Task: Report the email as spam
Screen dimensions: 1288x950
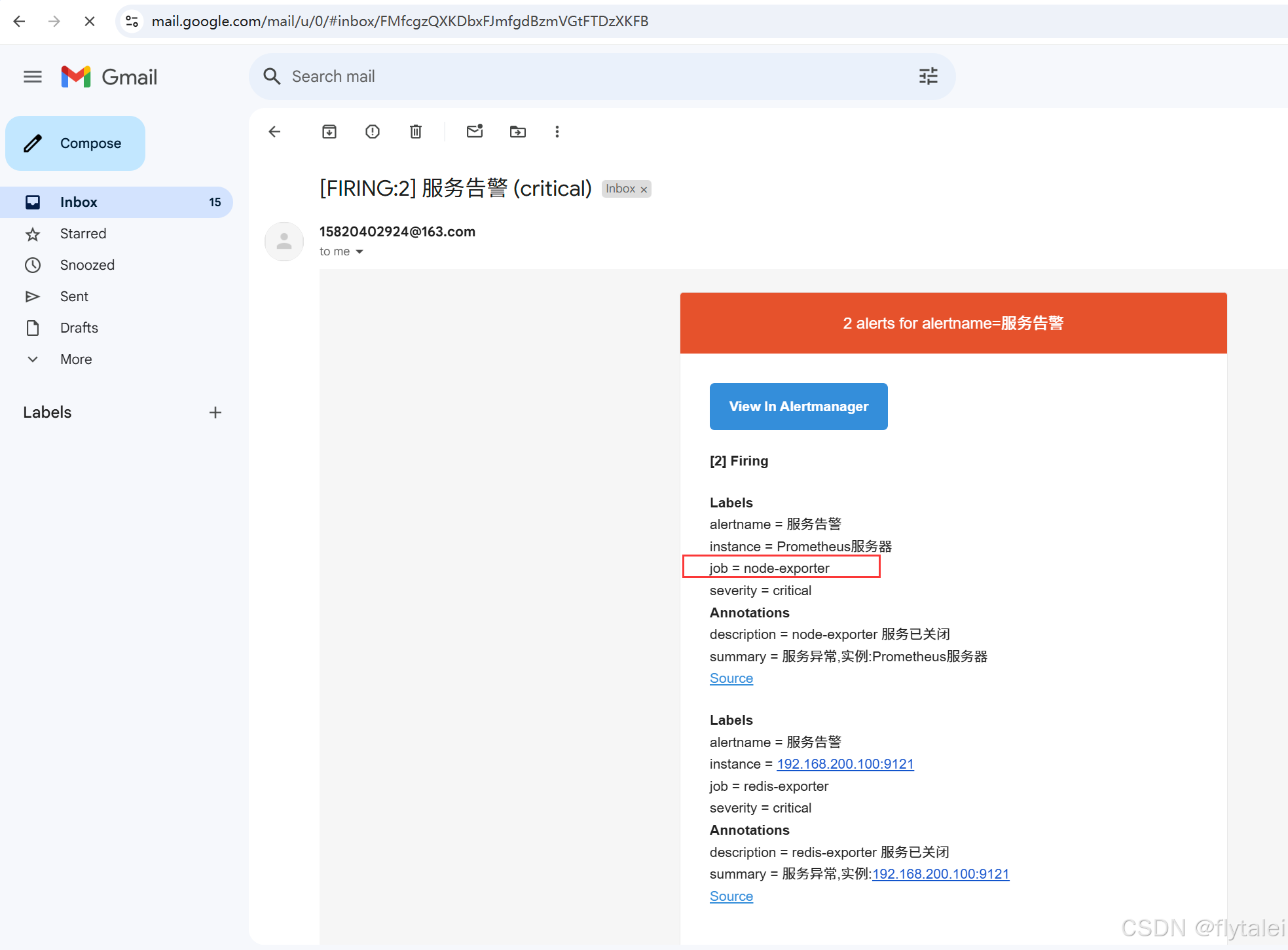Action: point(372,132)
